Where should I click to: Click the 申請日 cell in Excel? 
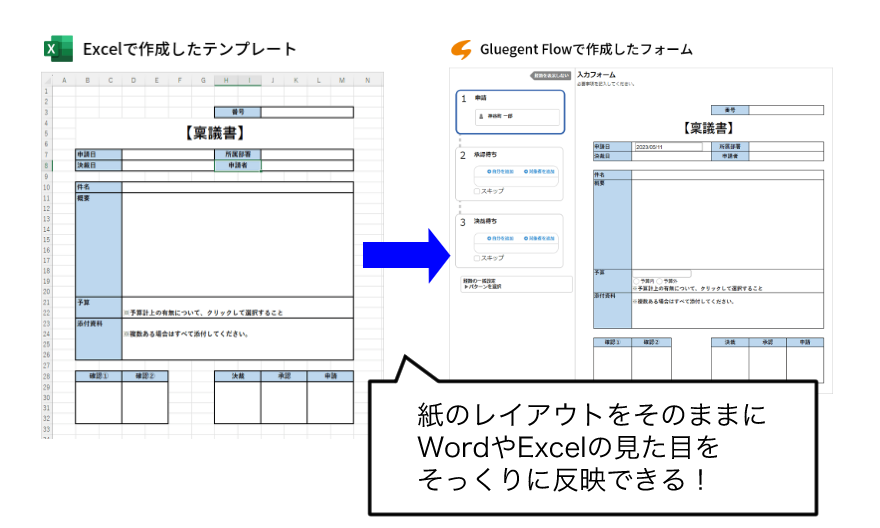point(99,154)
